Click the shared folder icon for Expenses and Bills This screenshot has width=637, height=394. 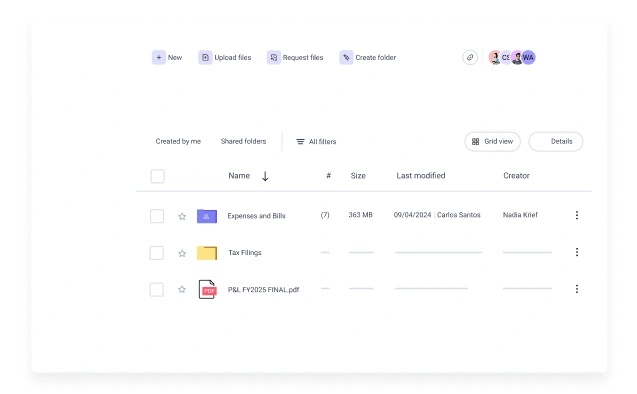point(207,216)
